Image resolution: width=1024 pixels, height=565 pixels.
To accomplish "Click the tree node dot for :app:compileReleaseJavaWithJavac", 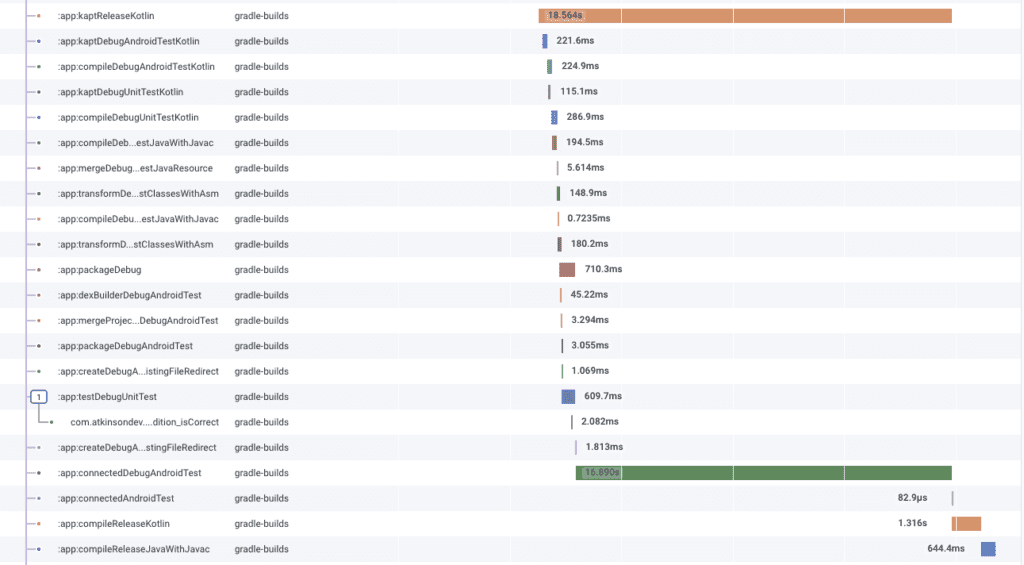I will 38,549.
